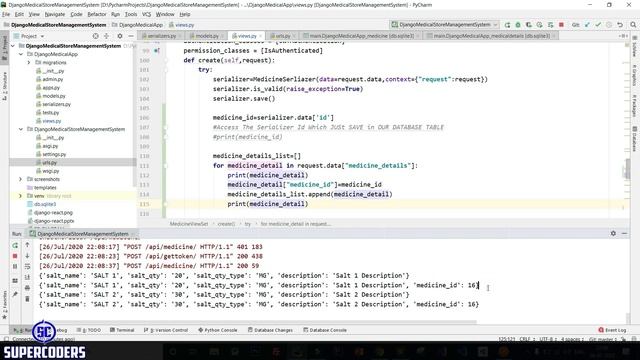Collapse the inner DjangoMedicalStoreManagementSystem package
The width and height of the screenshot is (640, 360).
coord(21,129)
